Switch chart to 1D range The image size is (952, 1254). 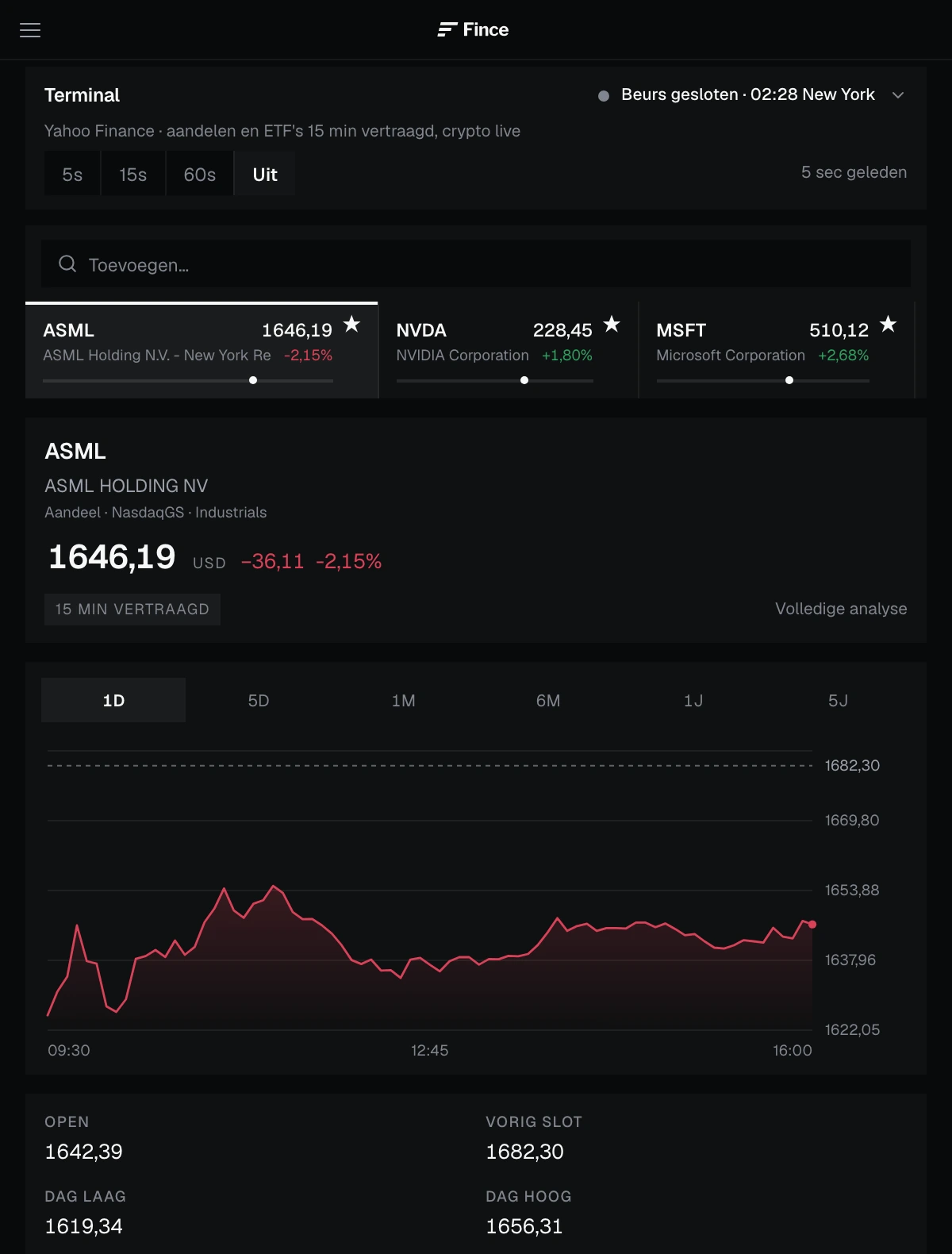point(113,700)
